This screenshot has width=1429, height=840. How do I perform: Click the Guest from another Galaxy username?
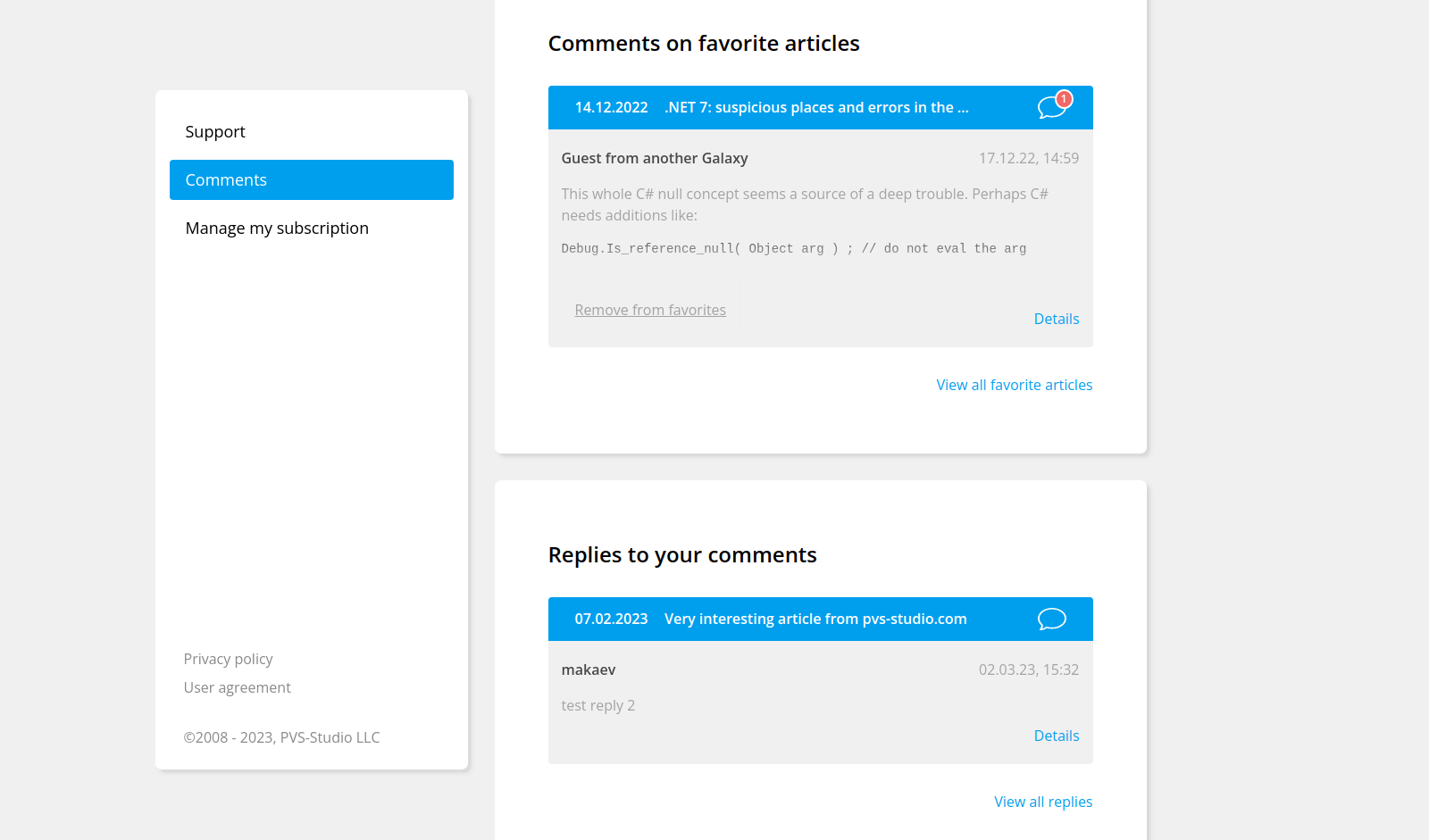point(655,158)
